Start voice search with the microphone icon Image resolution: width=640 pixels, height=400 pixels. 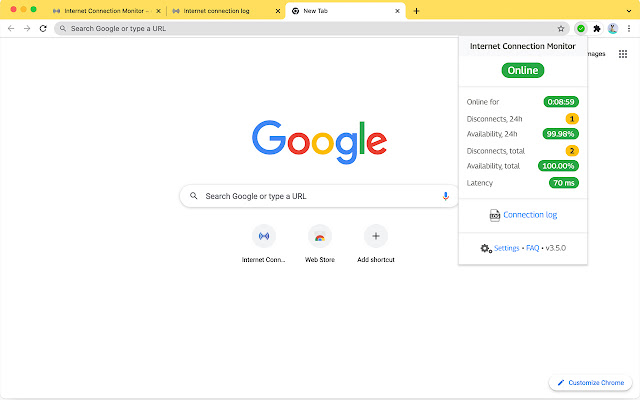446,196
